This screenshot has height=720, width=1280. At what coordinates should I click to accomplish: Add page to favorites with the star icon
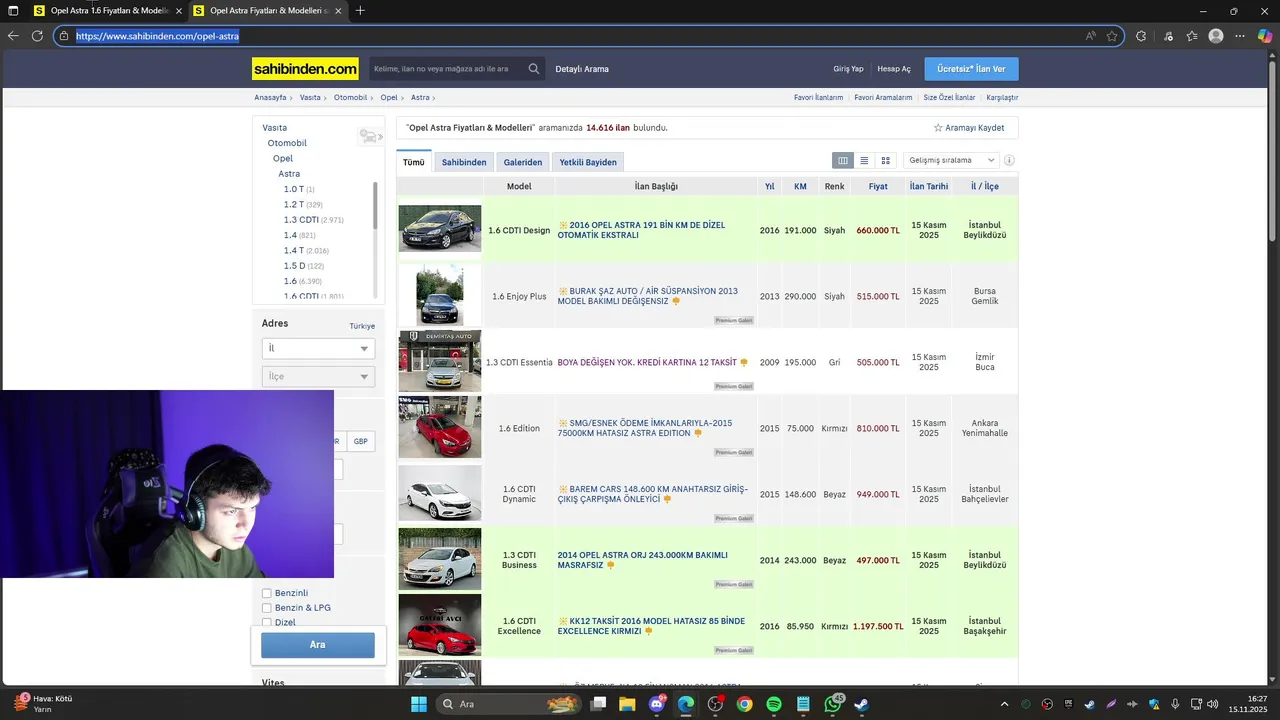pos(1112,36)
